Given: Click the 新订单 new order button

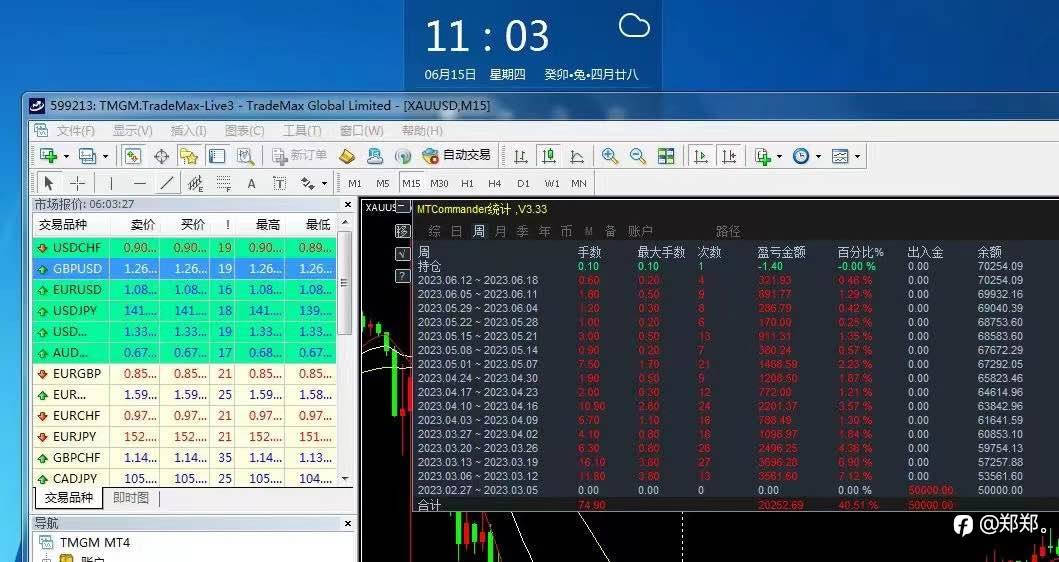Looking at the screenshot, I should (x=300, y=156).
